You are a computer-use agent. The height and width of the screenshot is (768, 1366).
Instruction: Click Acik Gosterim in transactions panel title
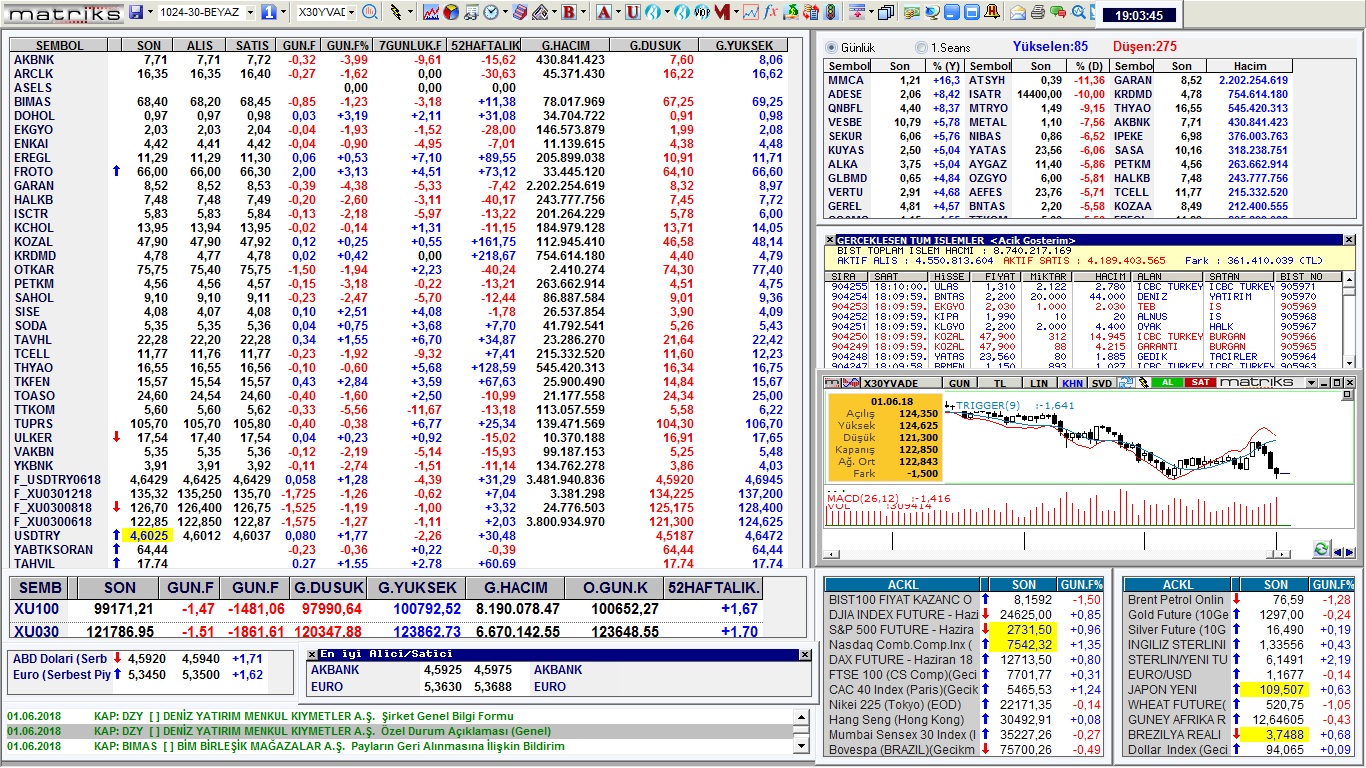point(1032,241)
